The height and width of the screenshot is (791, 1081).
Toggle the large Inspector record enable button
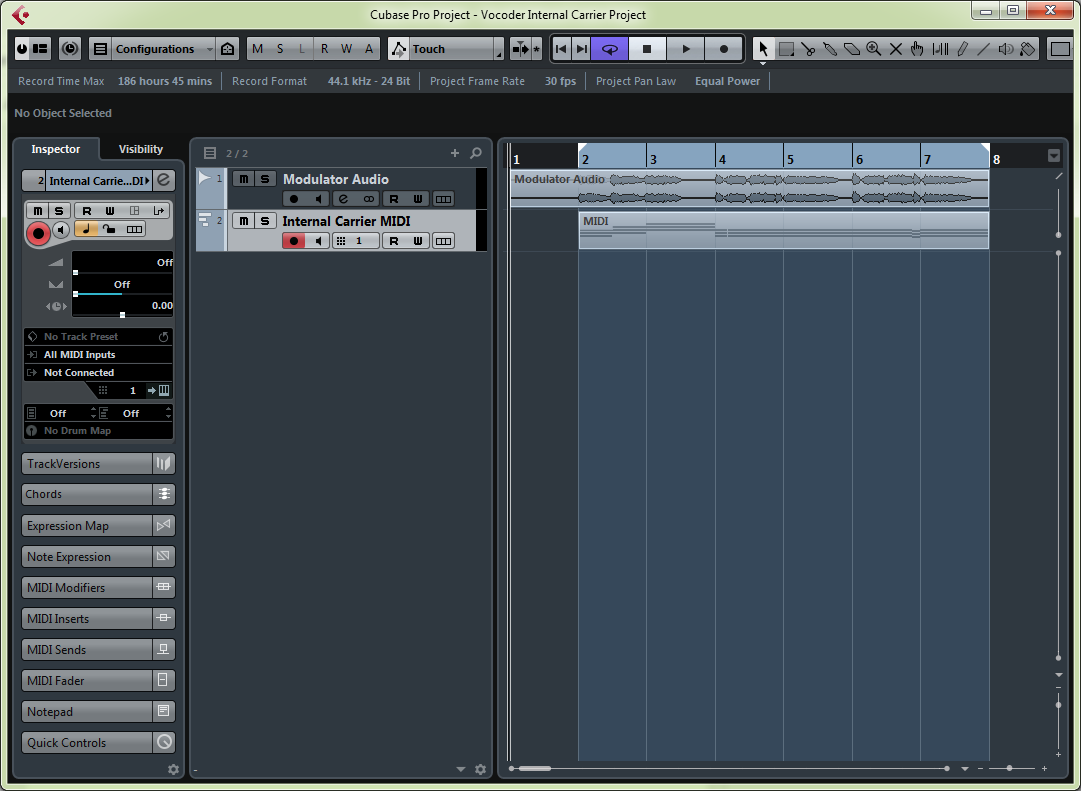point(39,234)
